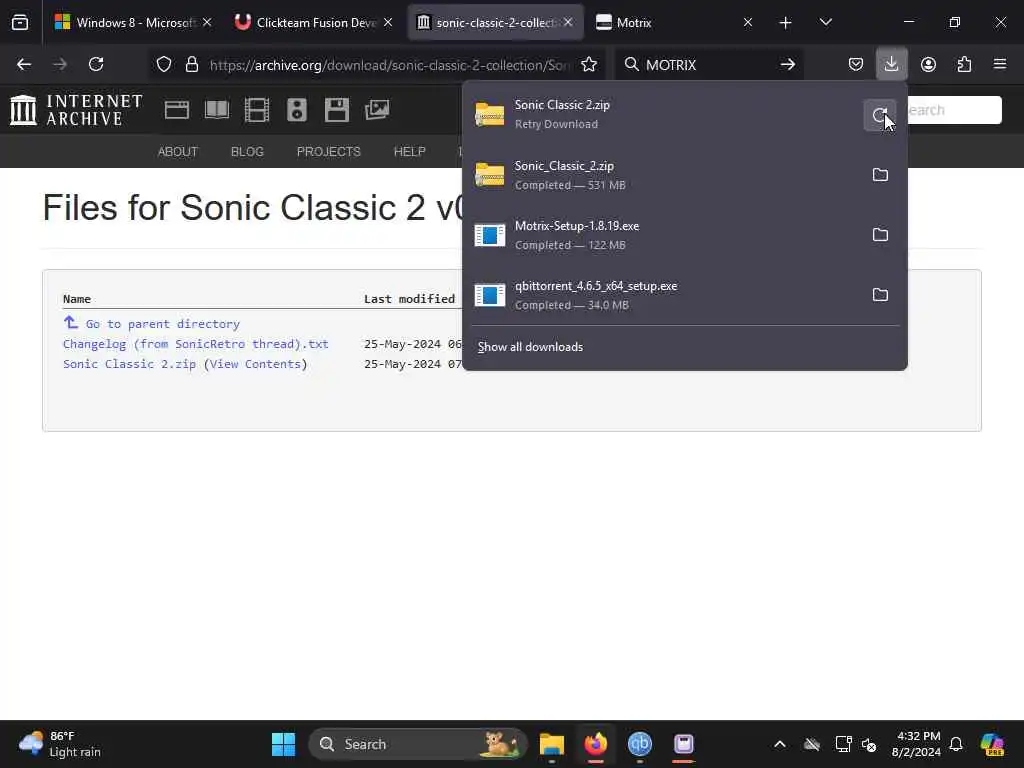Open Copilot from the taskbar
The image size is (1024, 768).
click(992, 744)
